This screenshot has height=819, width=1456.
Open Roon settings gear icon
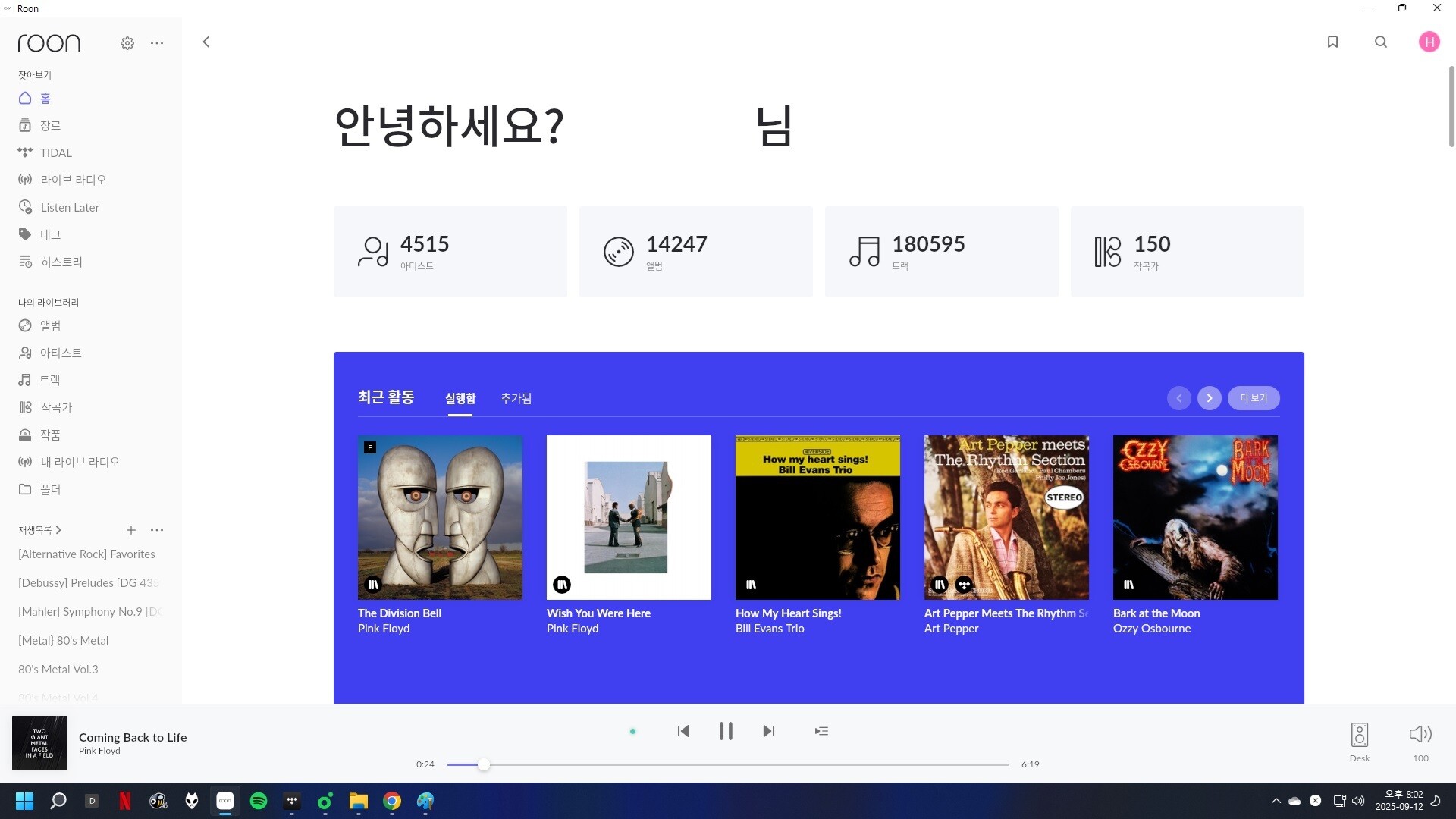pyautogui.click(x=127, y=43)
